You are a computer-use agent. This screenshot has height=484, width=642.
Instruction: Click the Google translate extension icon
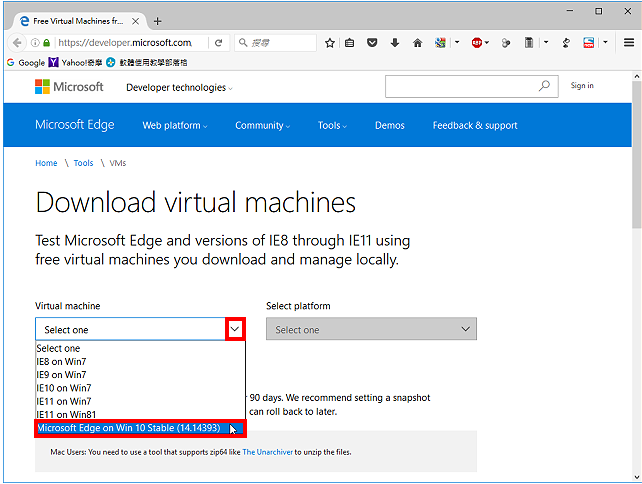(x=440, y=43)
